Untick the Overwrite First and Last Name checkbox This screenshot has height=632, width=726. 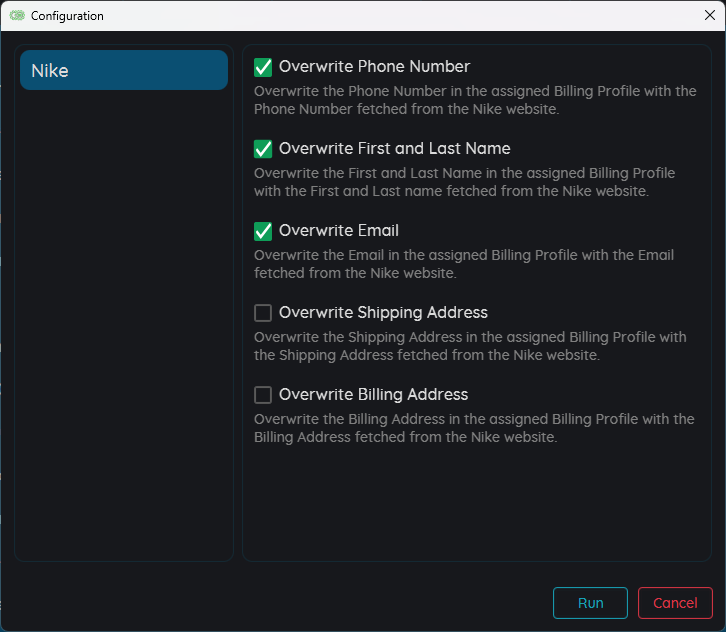(x=263, y=149)
